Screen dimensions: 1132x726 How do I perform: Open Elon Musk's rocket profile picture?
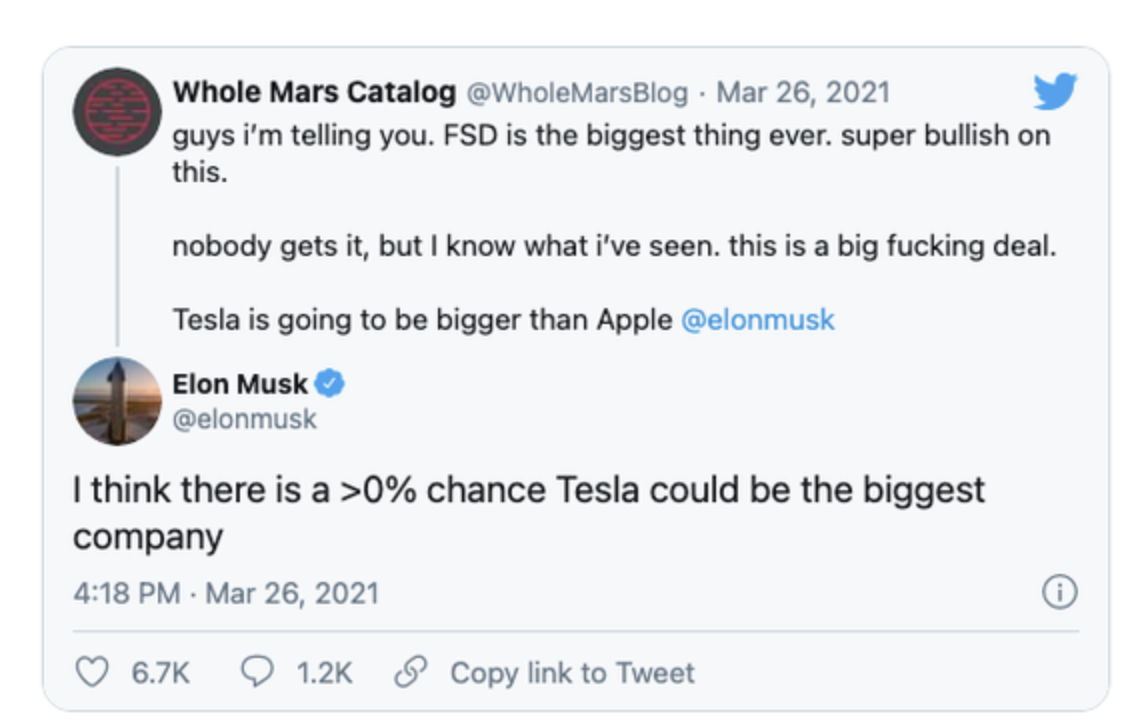117,401
